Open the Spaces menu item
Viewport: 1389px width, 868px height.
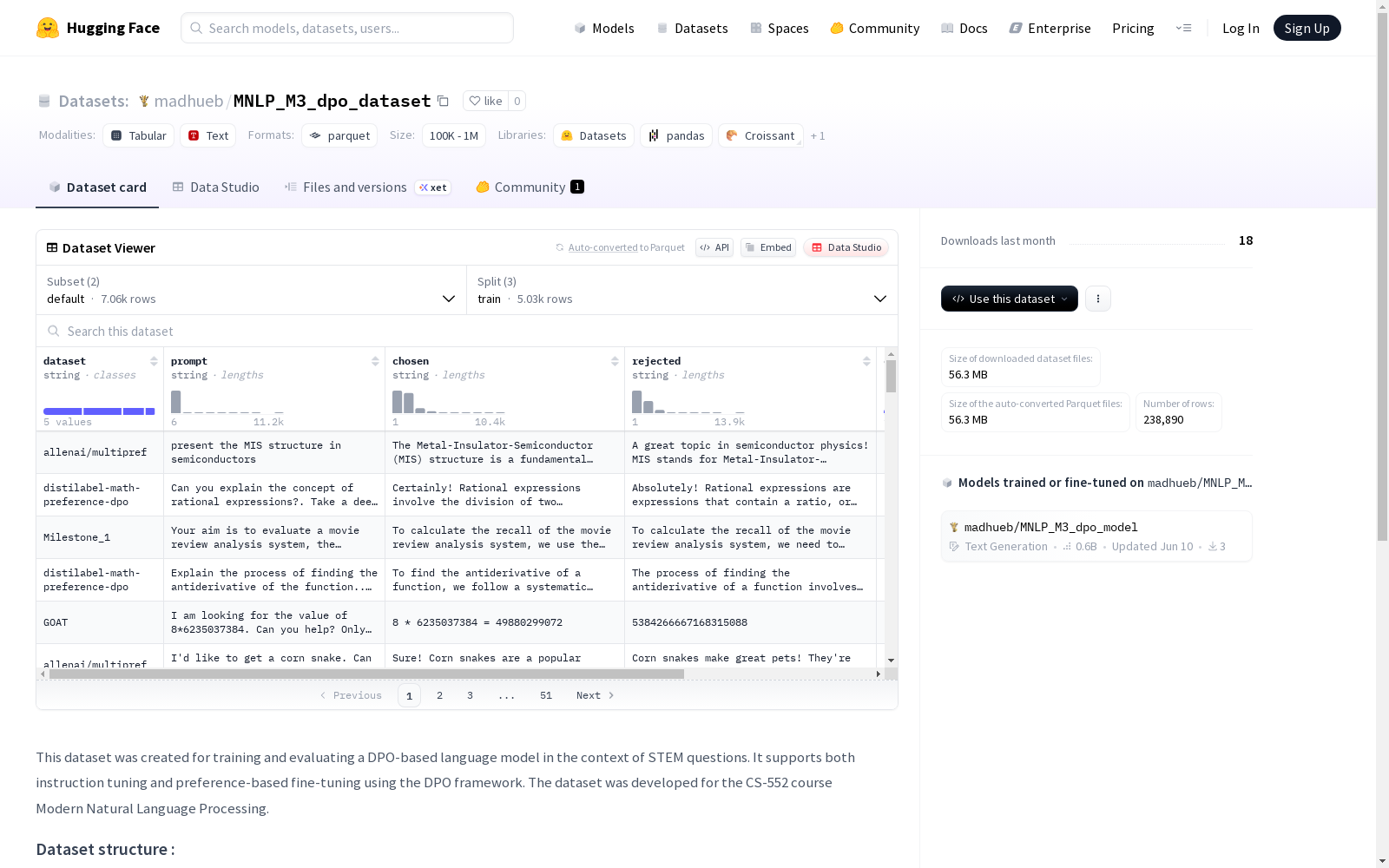780,28
